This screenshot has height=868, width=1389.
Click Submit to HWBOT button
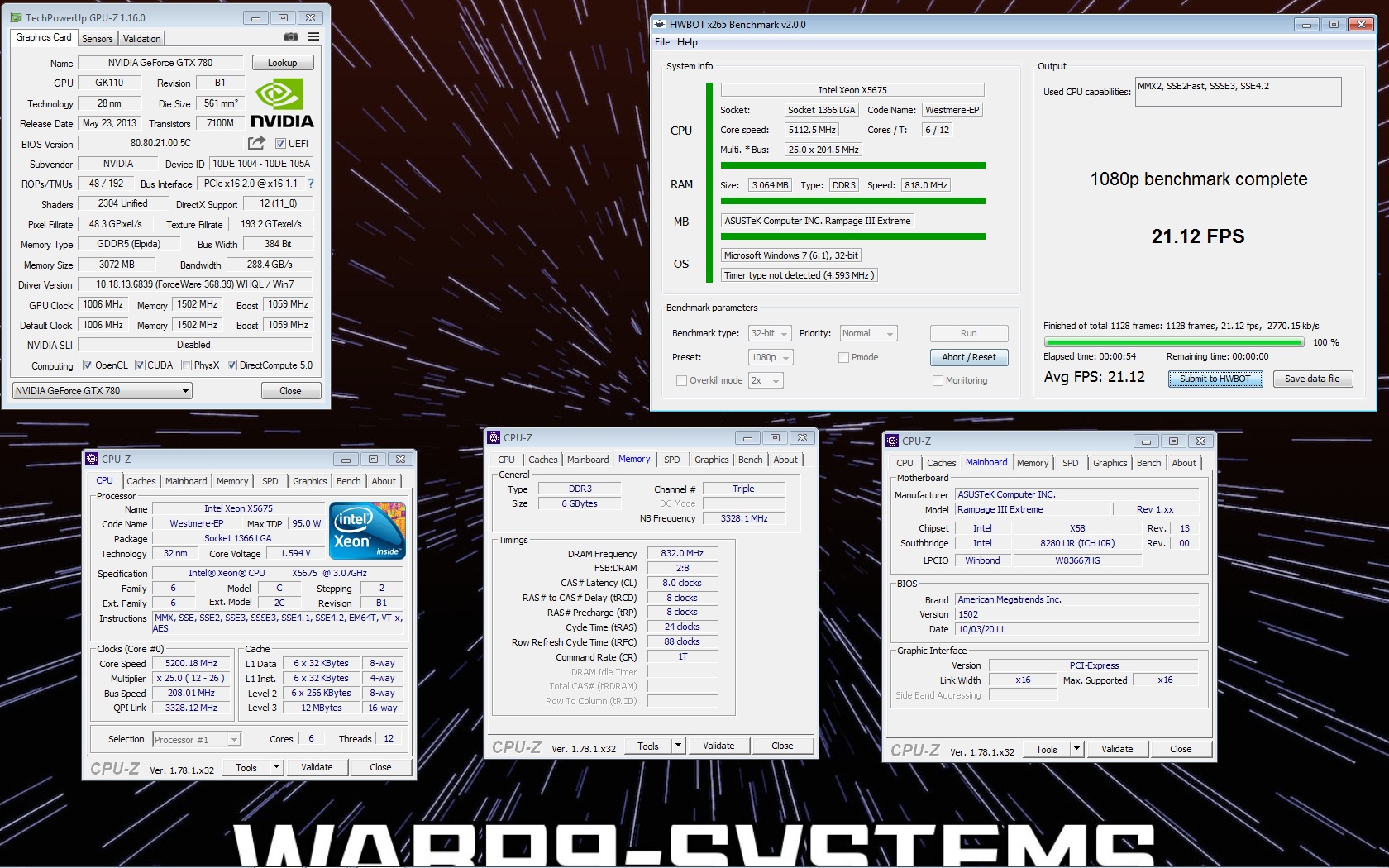(x=1215, y=379)
